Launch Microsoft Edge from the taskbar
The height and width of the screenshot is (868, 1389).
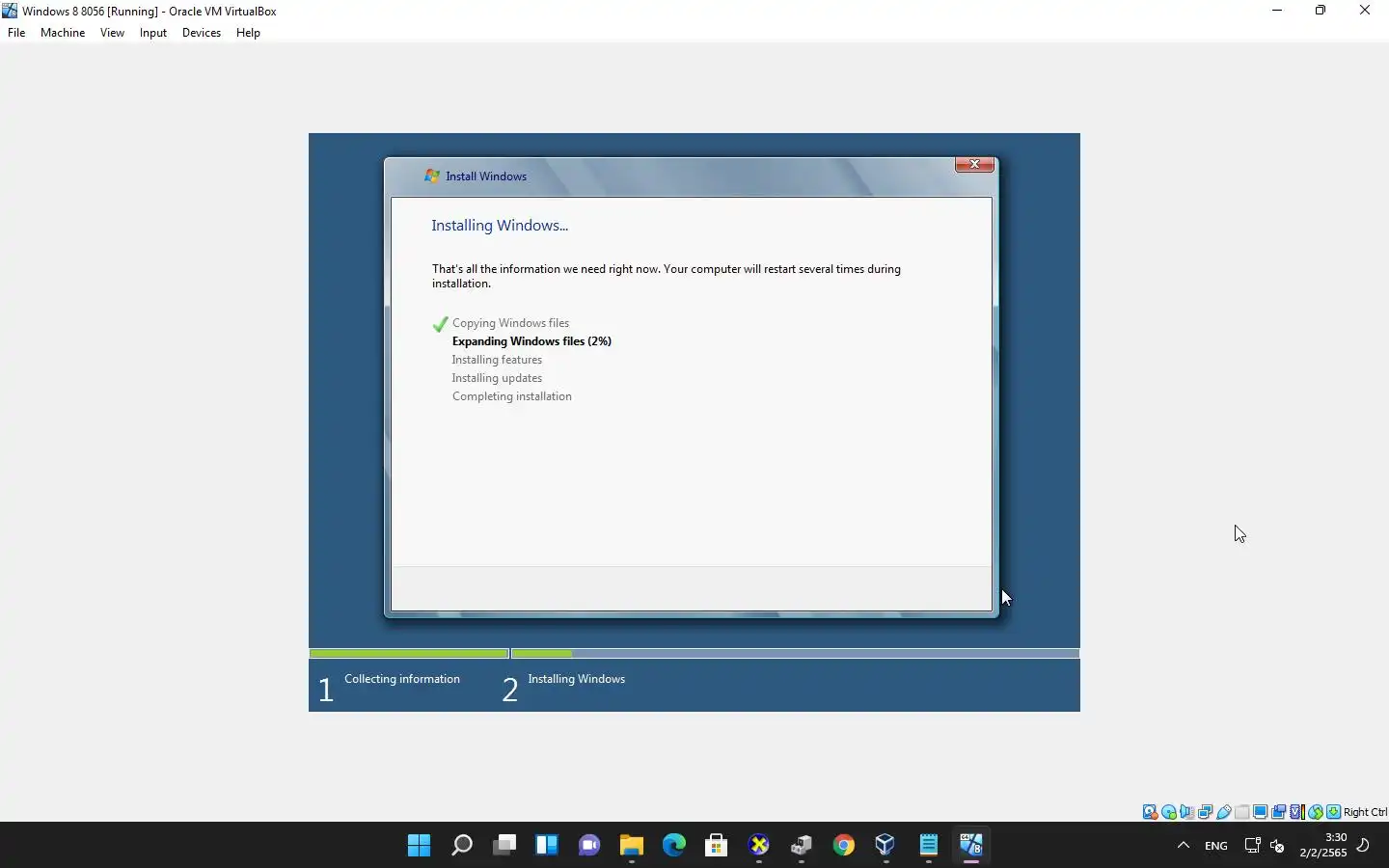tap(674, 846)
